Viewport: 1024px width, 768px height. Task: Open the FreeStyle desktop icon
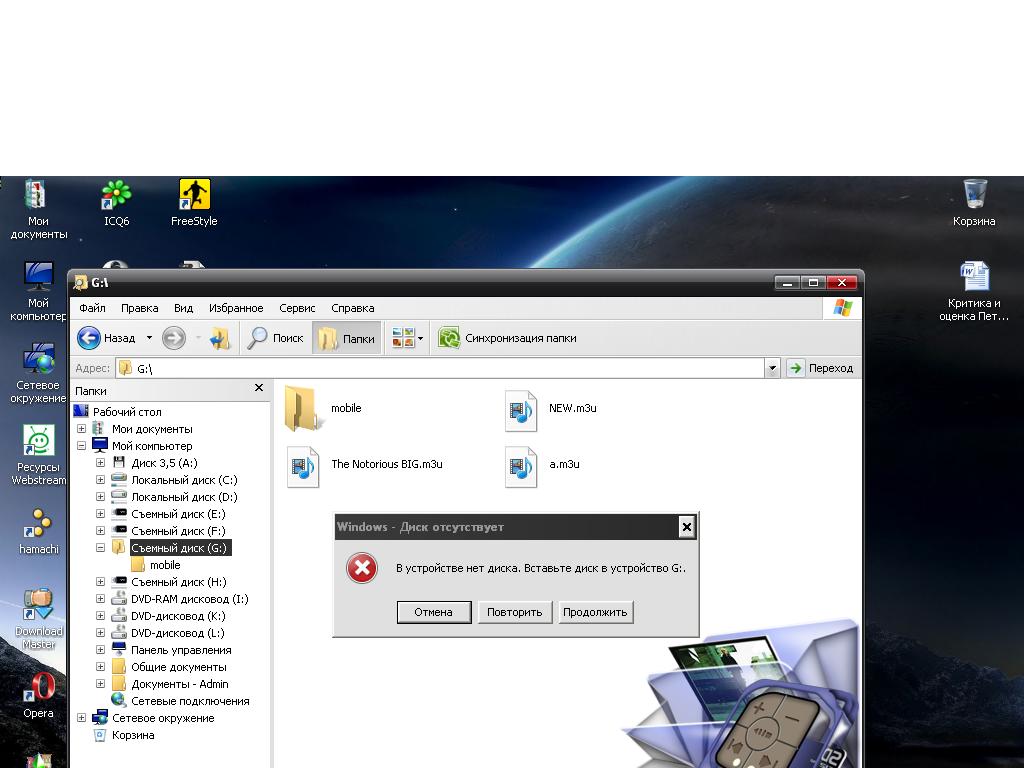[x=194, y=196]
